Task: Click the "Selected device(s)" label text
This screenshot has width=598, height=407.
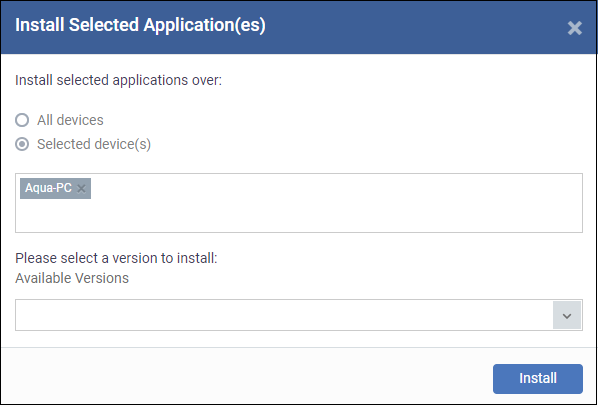Action: [x=94, y=144]
